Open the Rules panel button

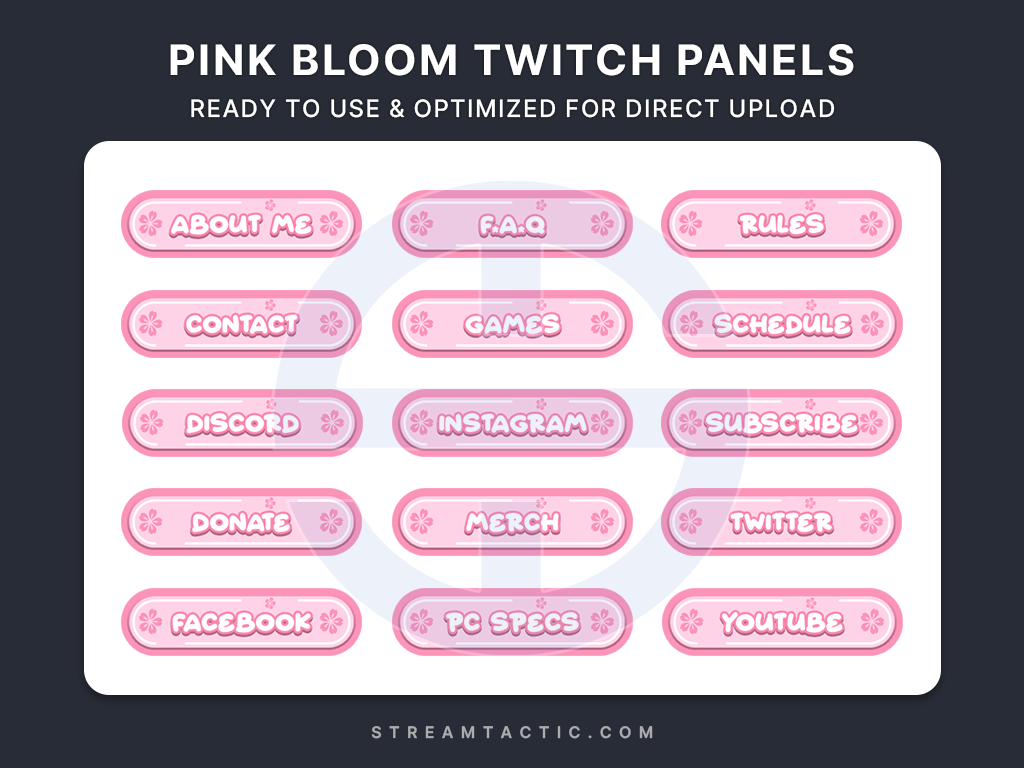pyautogui.click(x=782, y=224)
